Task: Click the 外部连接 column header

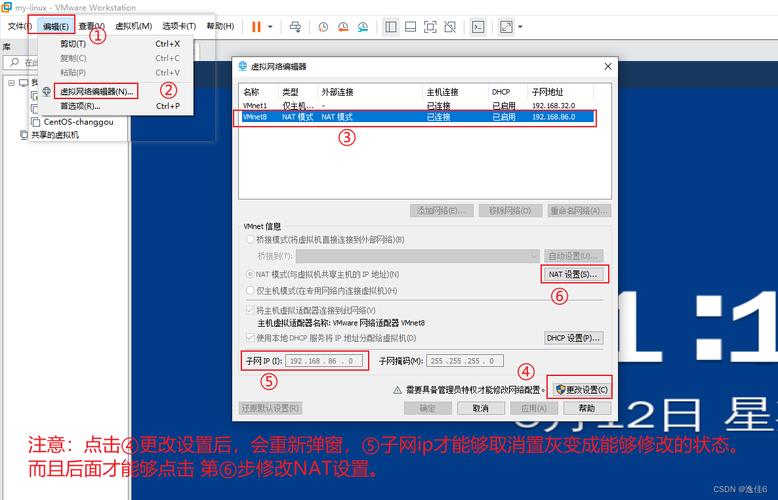Action: 370,92
